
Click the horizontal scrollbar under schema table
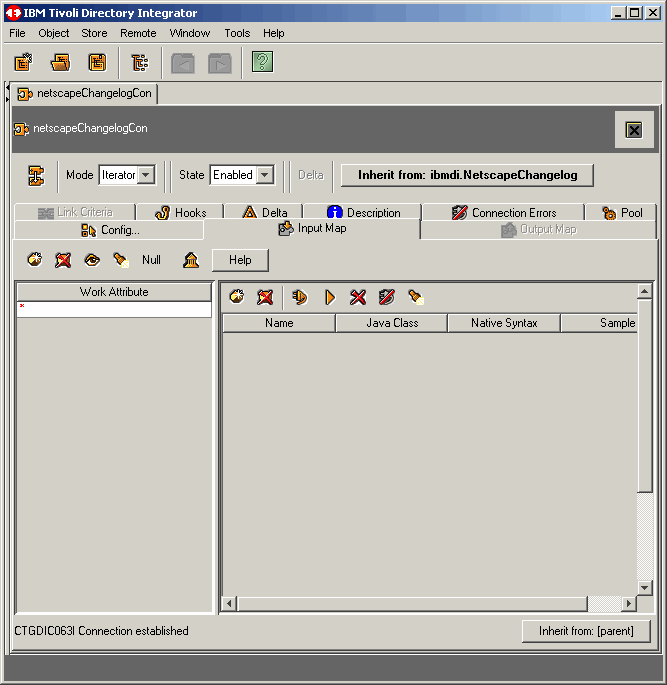click(412, 604)
